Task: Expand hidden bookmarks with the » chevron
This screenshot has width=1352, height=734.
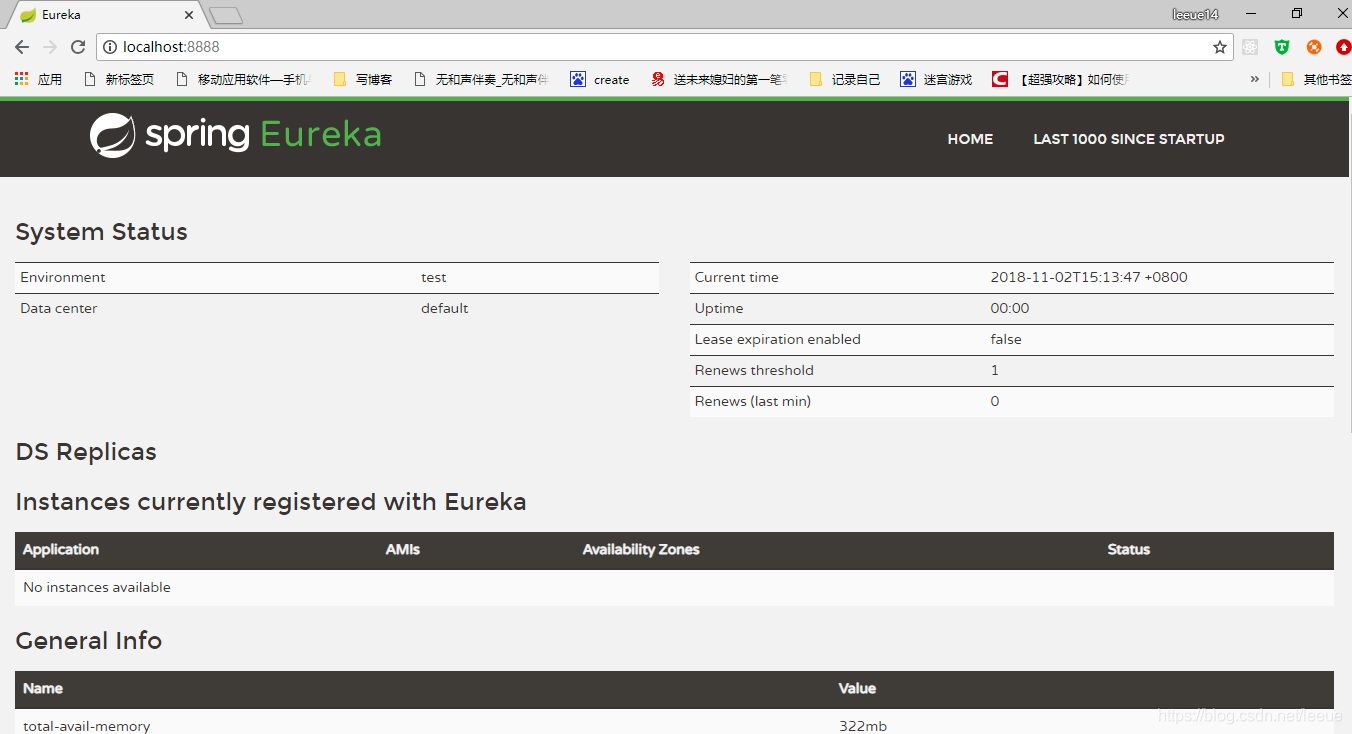Action: coord(1255,79)
